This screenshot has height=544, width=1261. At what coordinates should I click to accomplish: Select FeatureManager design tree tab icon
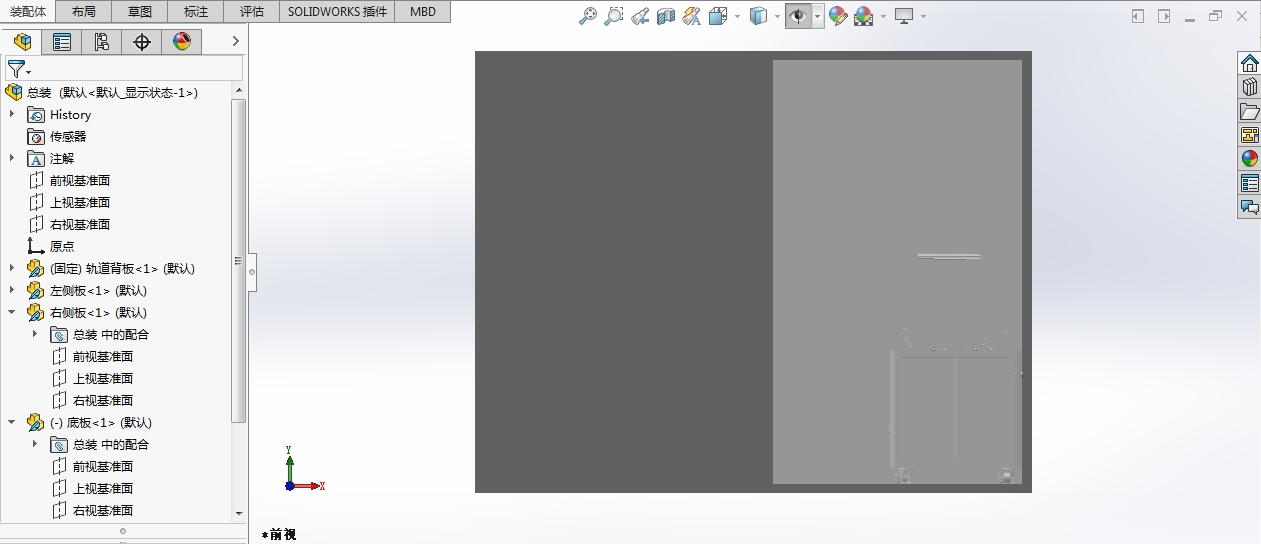coord(22,41)
